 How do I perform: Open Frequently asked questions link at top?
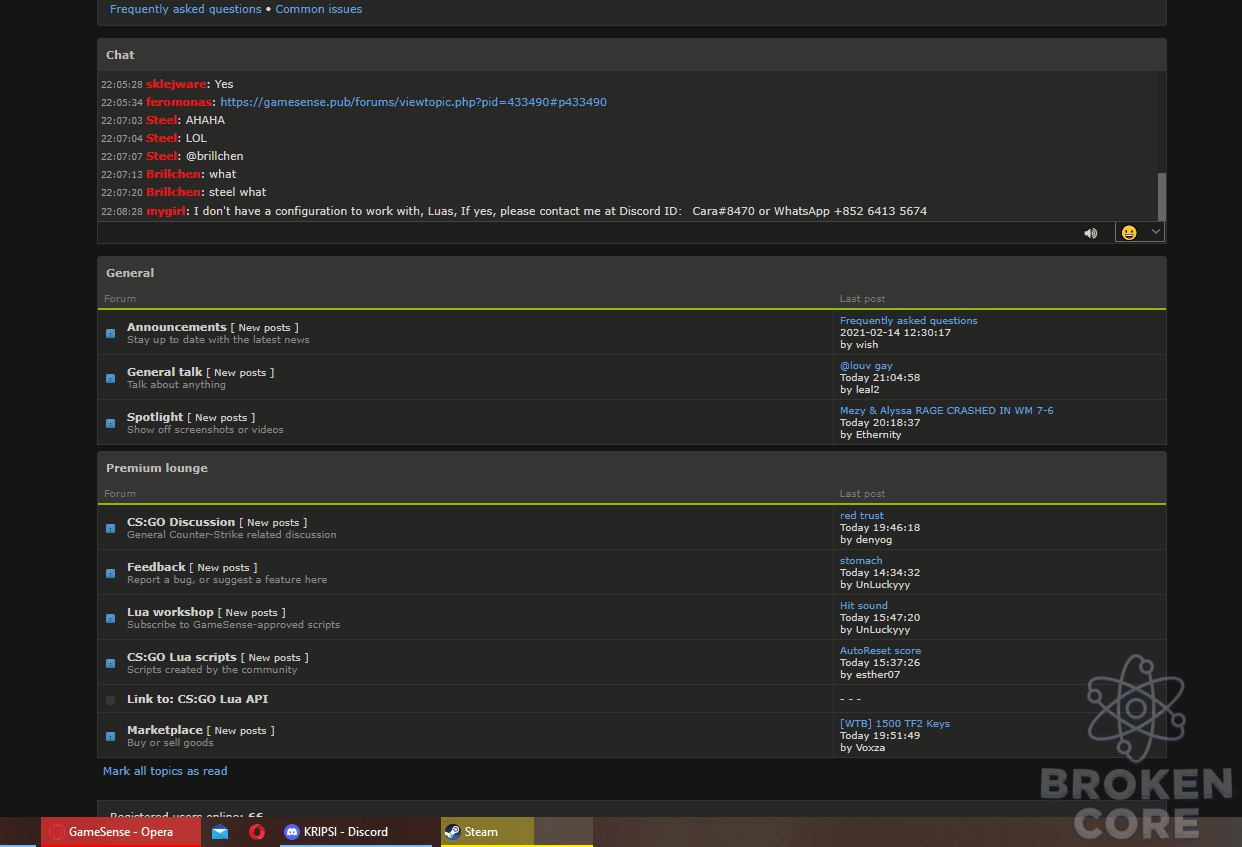click(x=185, y=9)
